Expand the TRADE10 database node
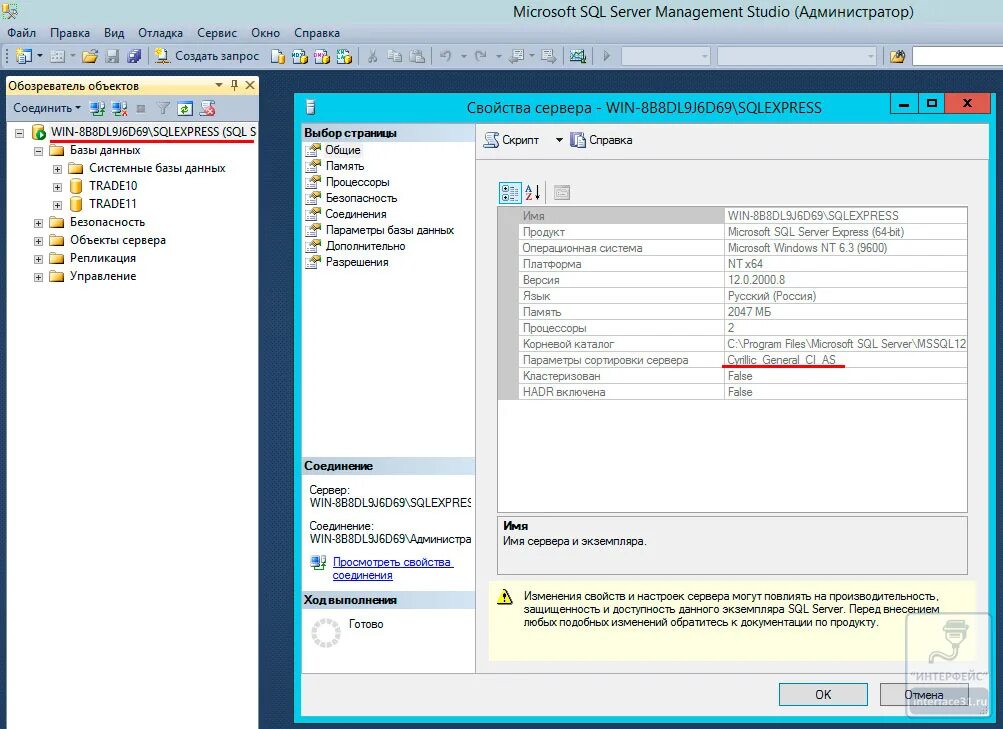This screenshot has height=729, width=1003. (58, 187)
